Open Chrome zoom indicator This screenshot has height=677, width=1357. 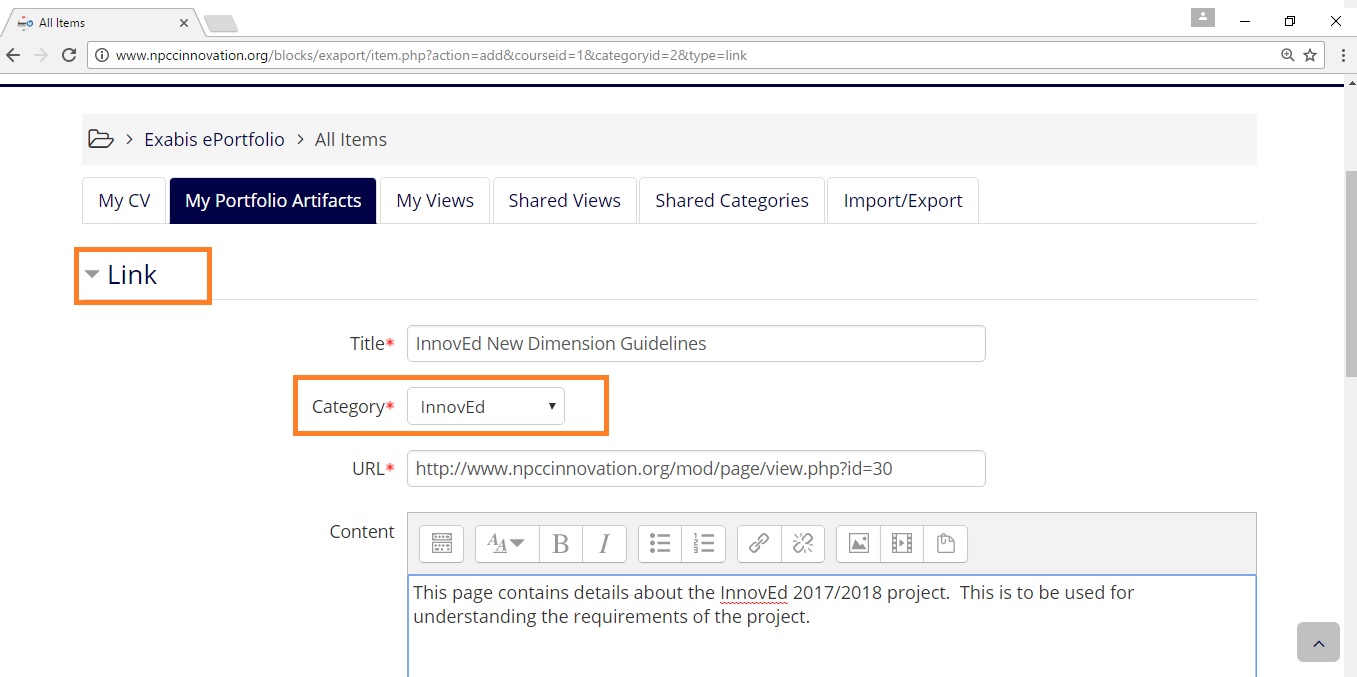point(1288,55)
